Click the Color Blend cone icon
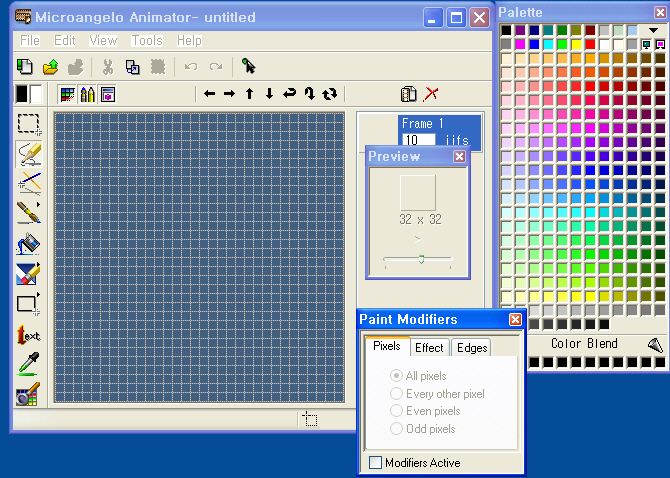This screenshot has width=670, height=478. tap(655, 344)
